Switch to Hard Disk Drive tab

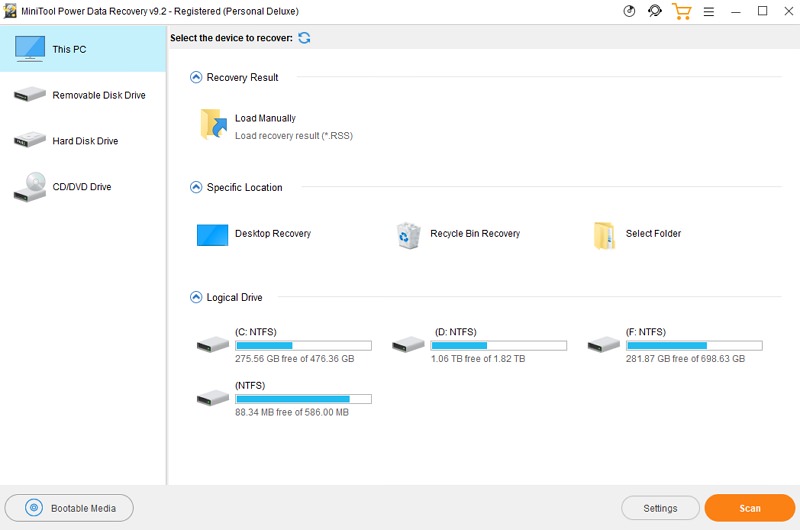tap(83, 141)
